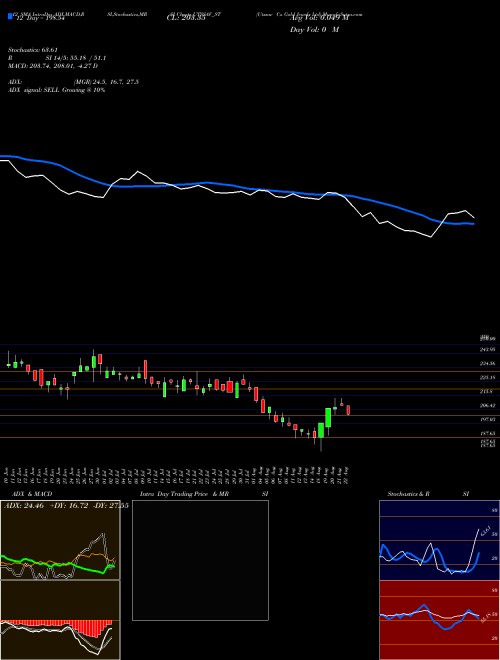Viewport: 500px width, 660px height.
Task: Click the 'MACD: 203.74, 208.01, -4.27 D' readout
Action: (53, 66)
